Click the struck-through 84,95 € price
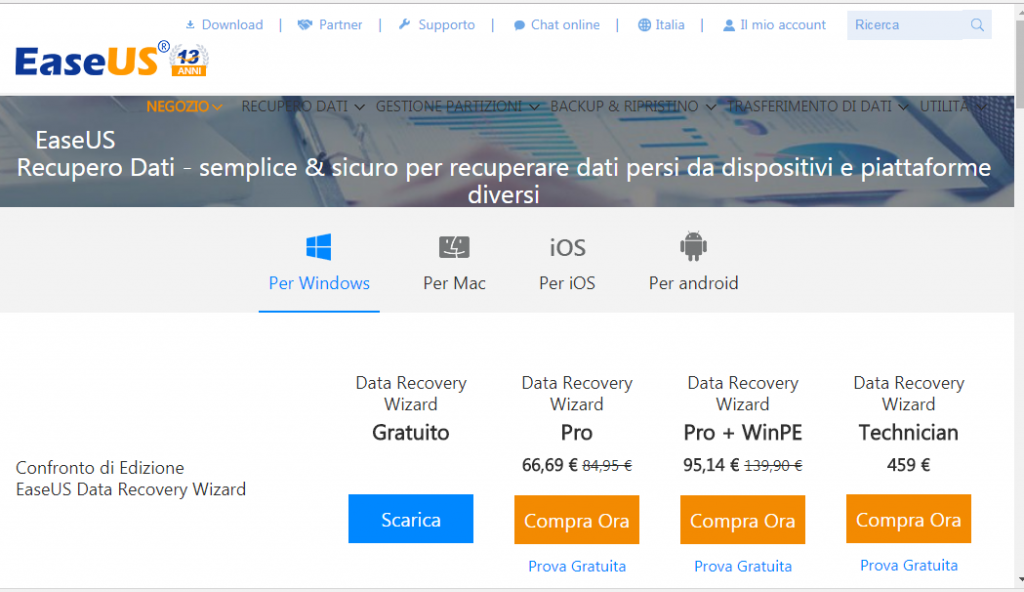 click(607, 466)
